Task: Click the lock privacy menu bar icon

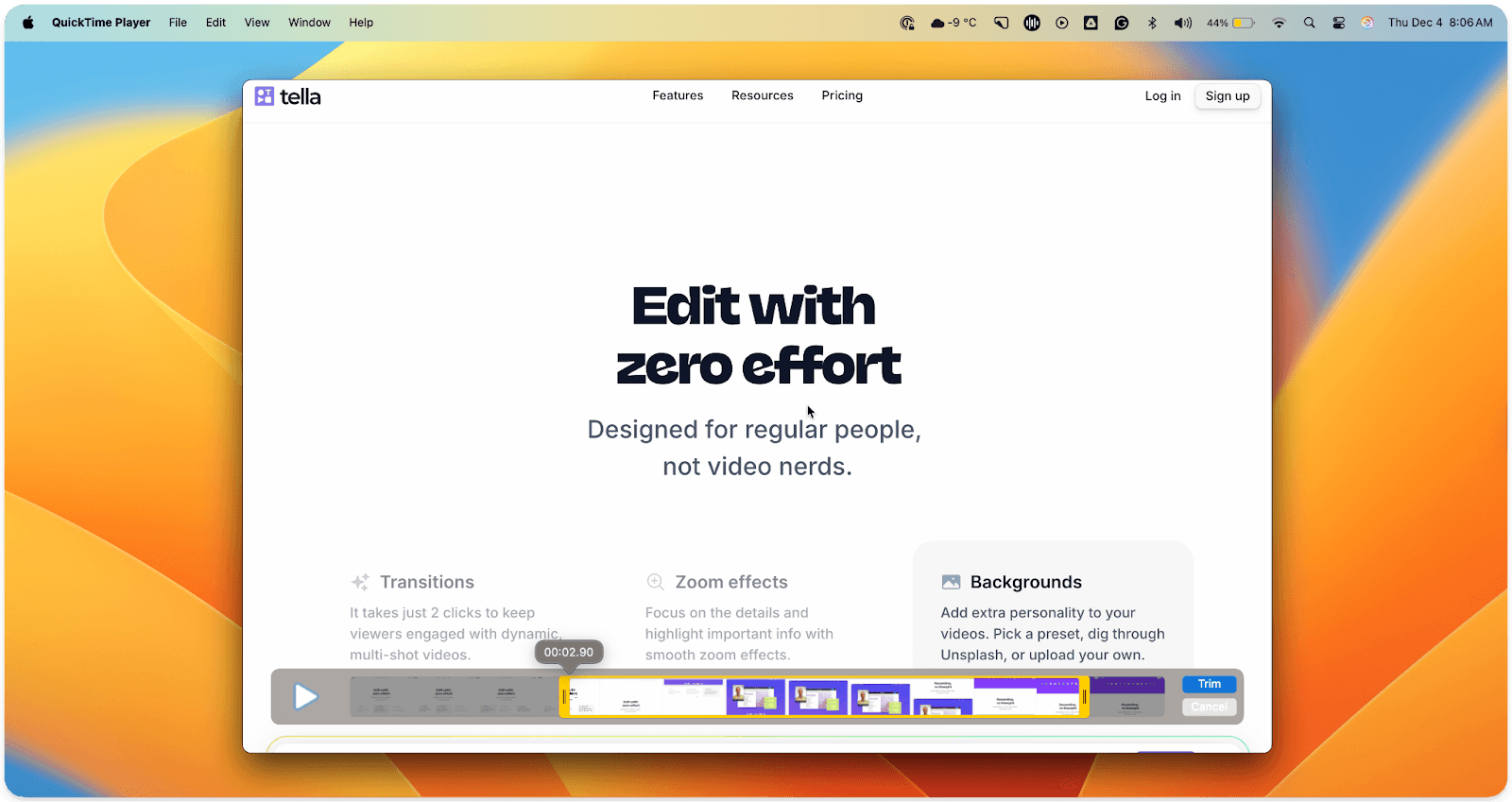Action: [x=907, y=23]
